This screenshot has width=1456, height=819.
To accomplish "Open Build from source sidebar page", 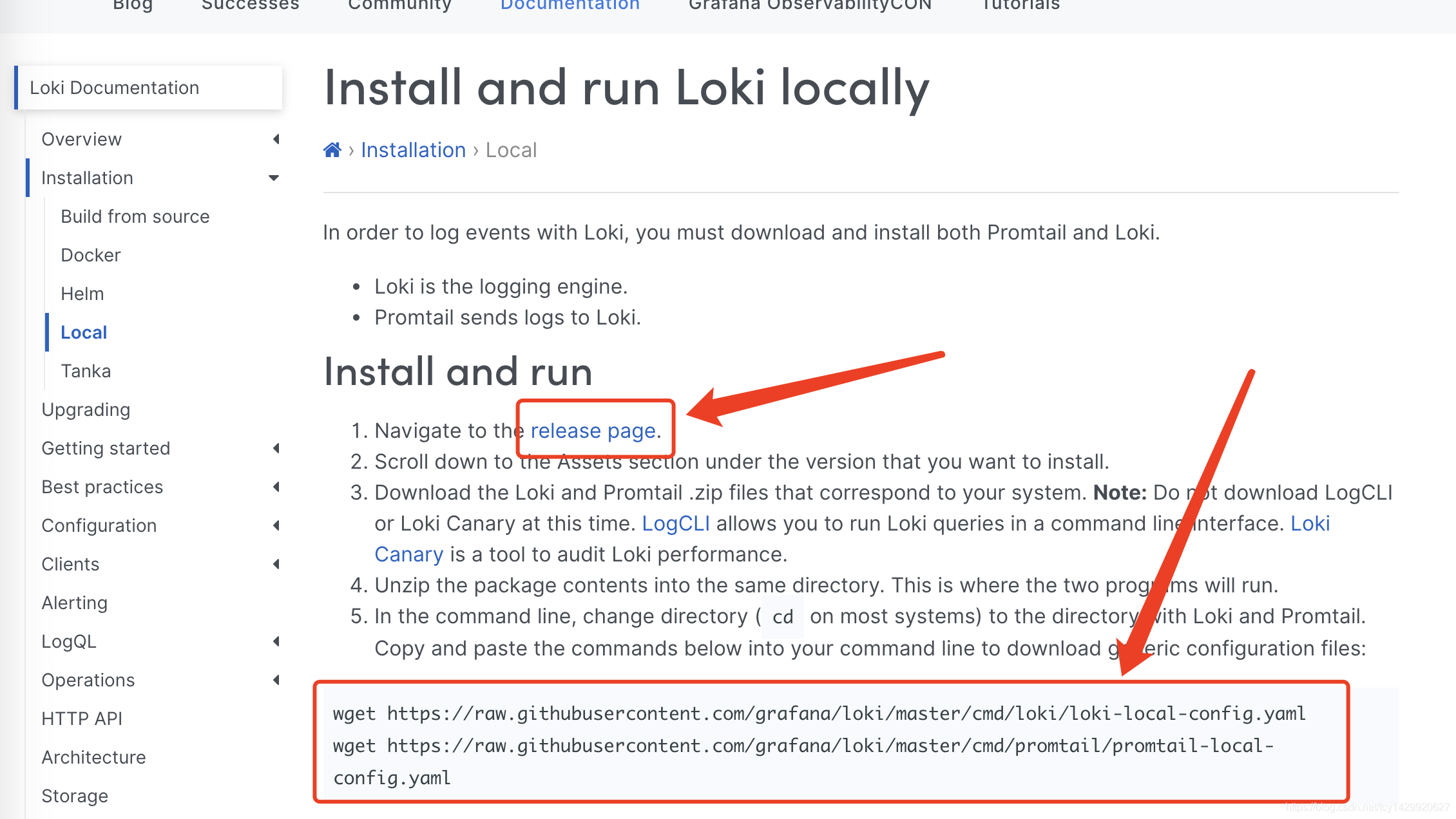I will (x=135, y=216).
